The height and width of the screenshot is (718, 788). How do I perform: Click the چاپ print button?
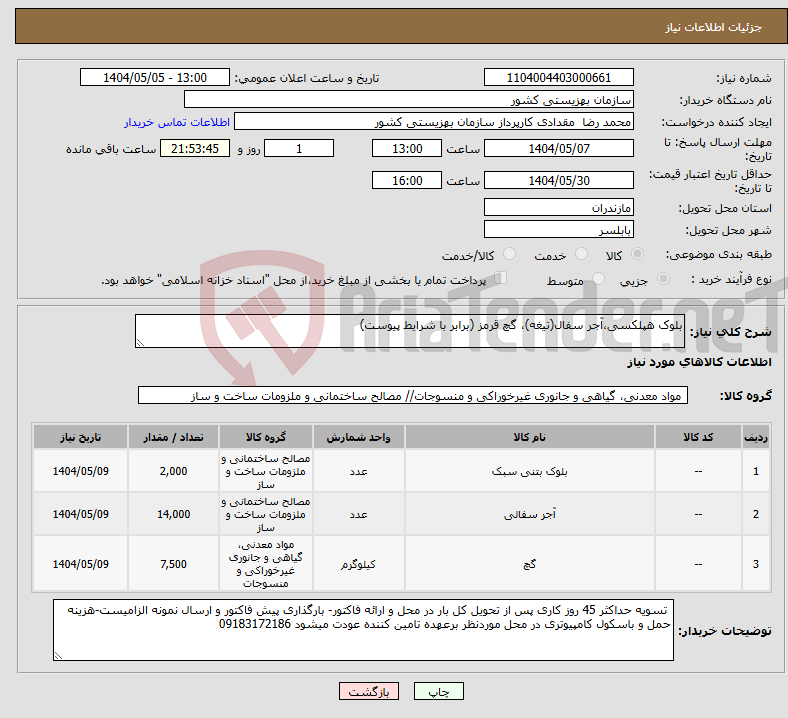pyautogui.click(x=439, y=692)
